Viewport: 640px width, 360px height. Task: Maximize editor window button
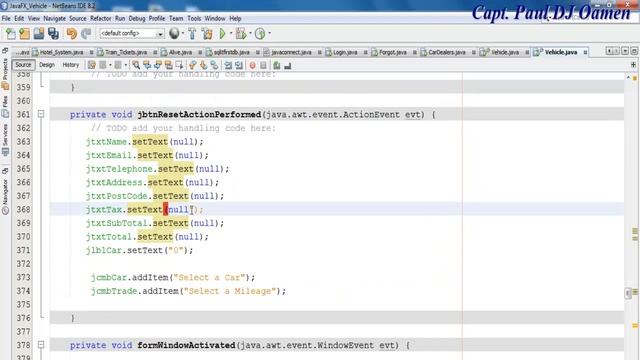[634, 51]
